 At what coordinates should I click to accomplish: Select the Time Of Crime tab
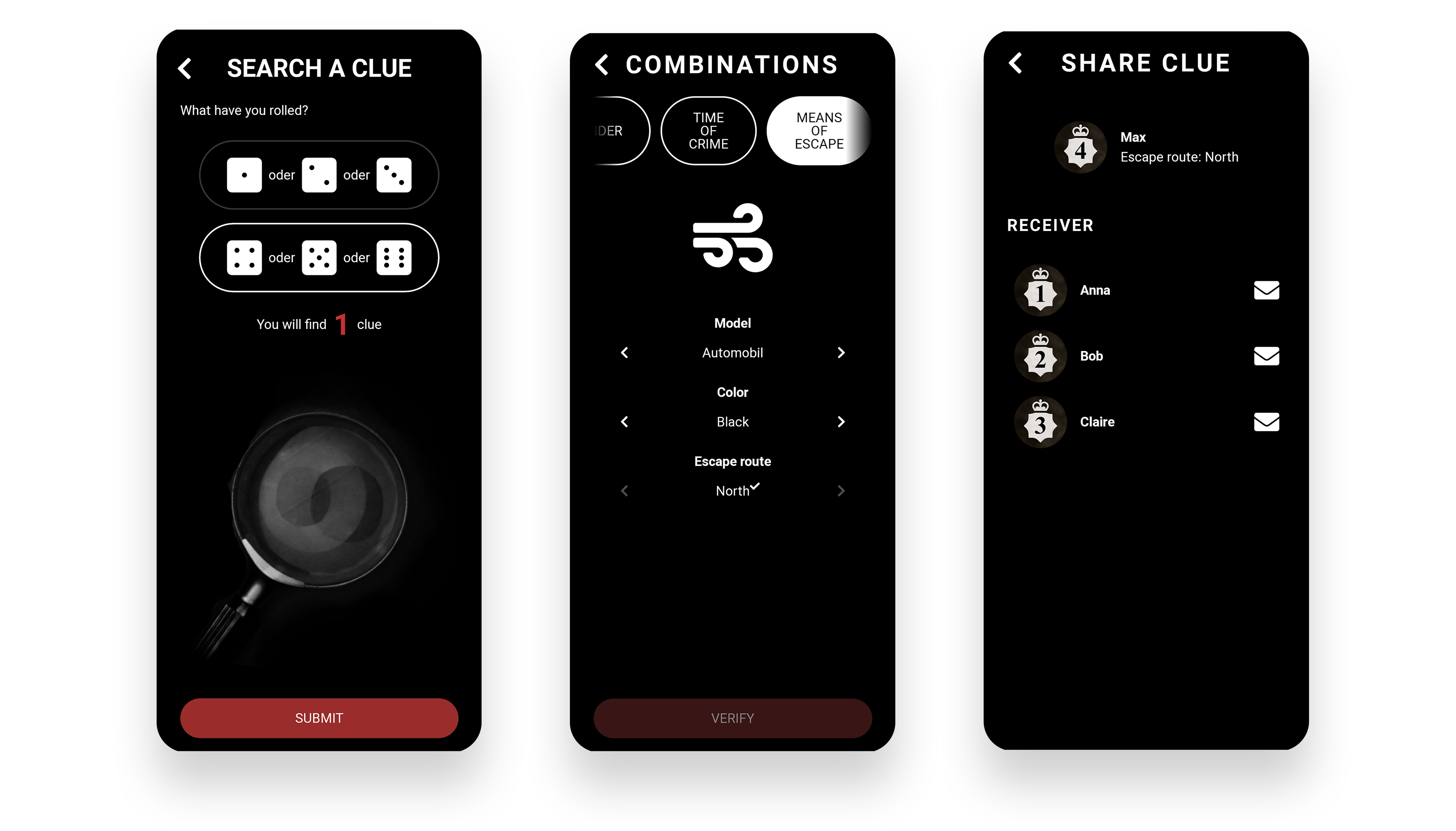(709, 131)
